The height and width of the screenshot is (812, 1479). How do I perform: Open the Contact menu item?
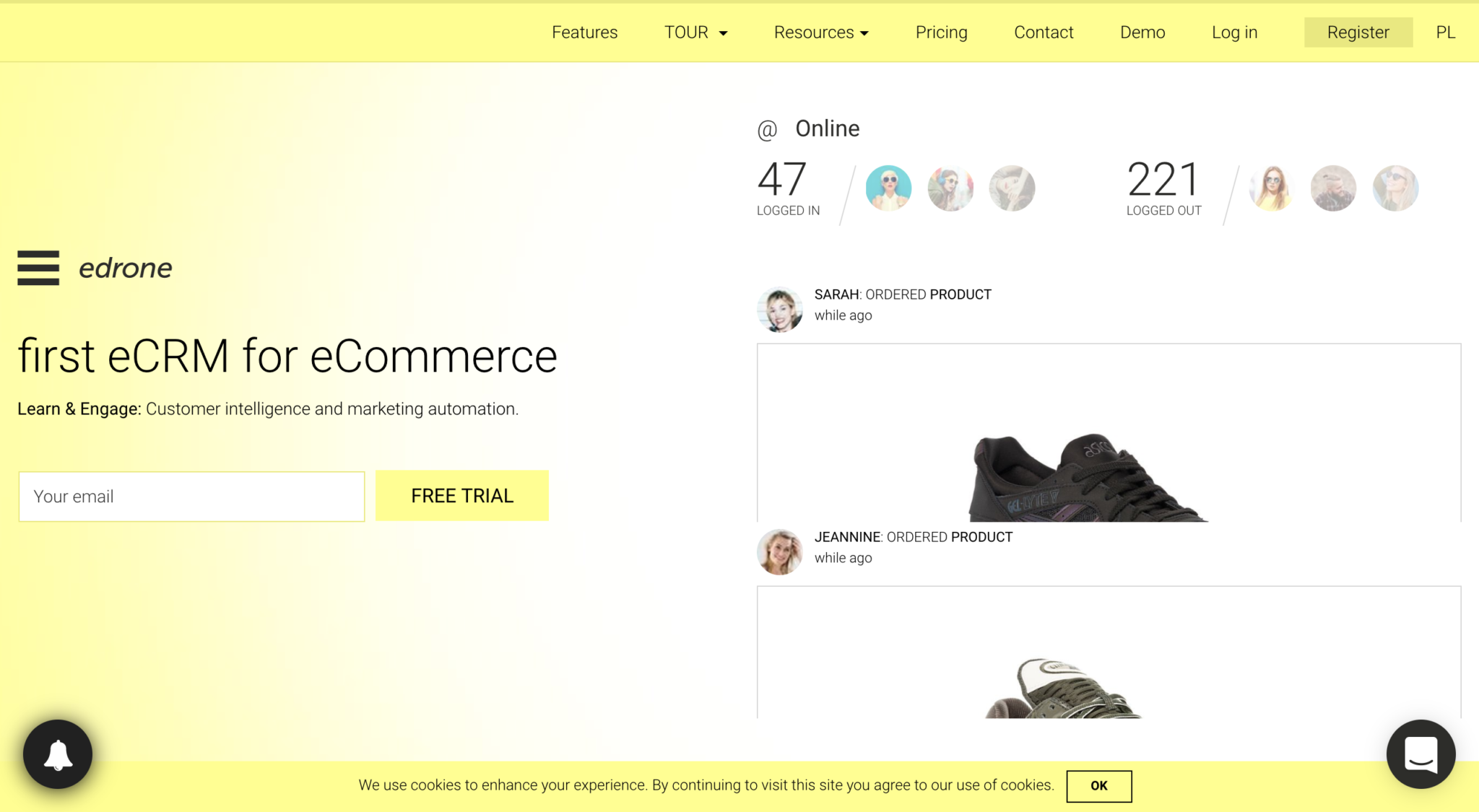click(x=1044, y=32)
